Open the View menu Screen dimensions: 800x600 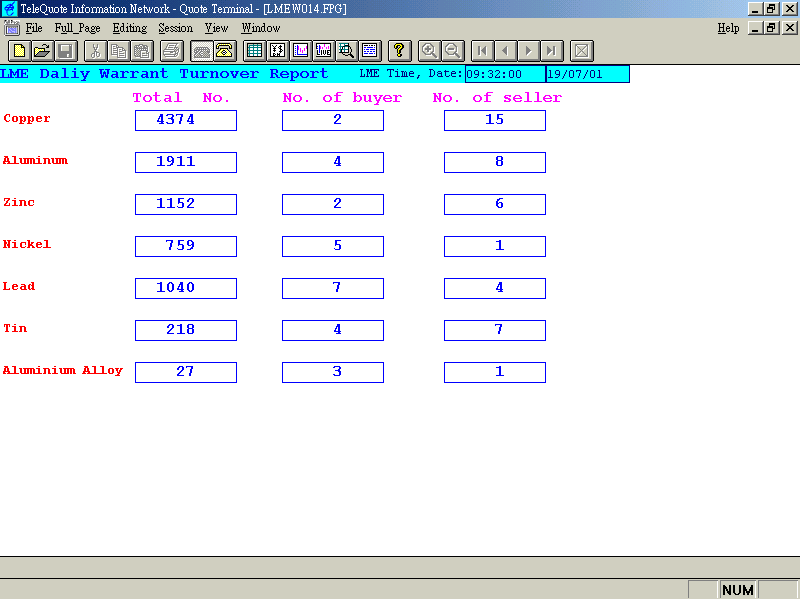tap(216, 28)
